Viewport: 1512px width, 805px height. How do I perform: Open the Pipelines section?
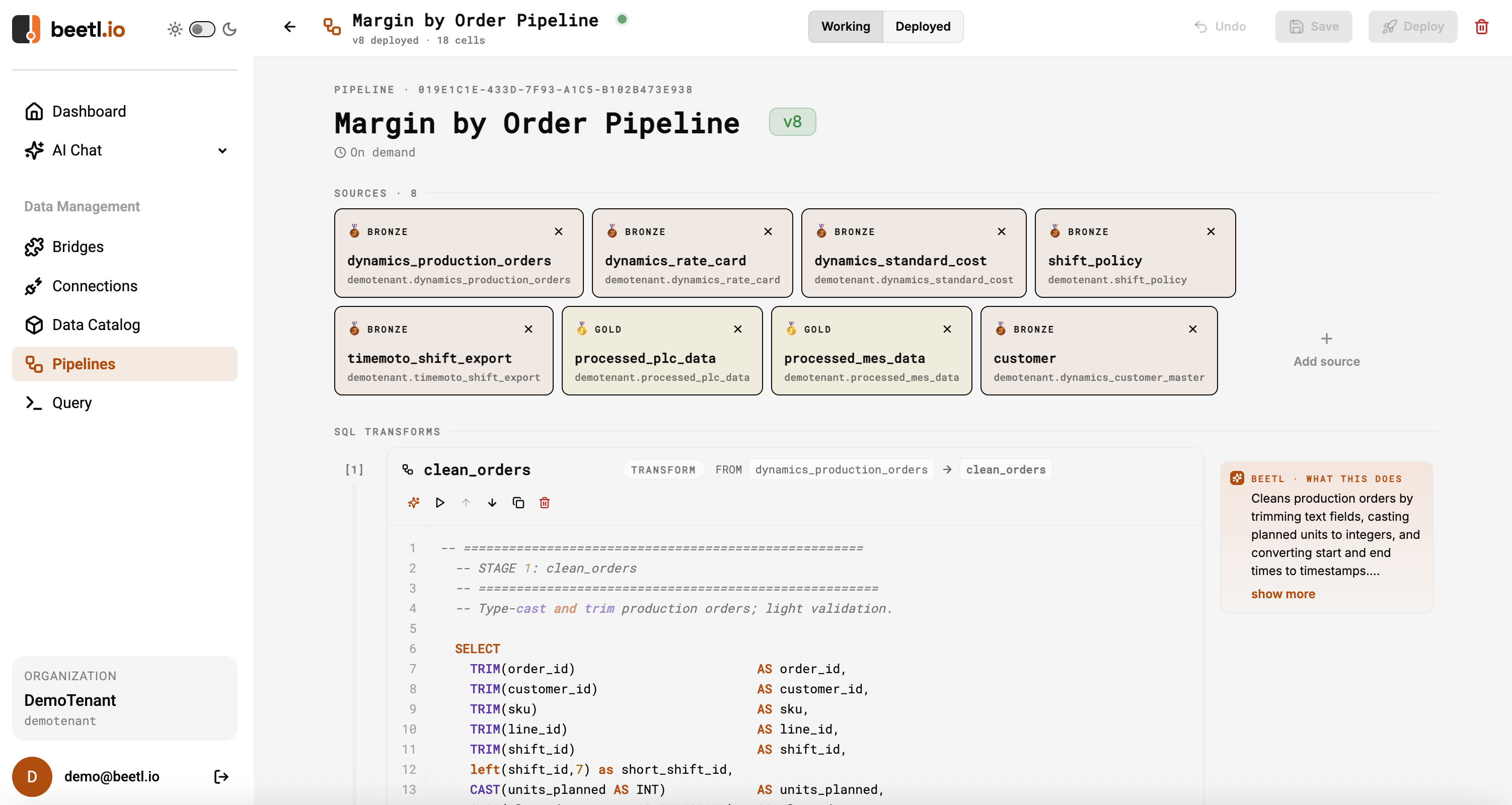pyautogui.click(x=124, y=364)
